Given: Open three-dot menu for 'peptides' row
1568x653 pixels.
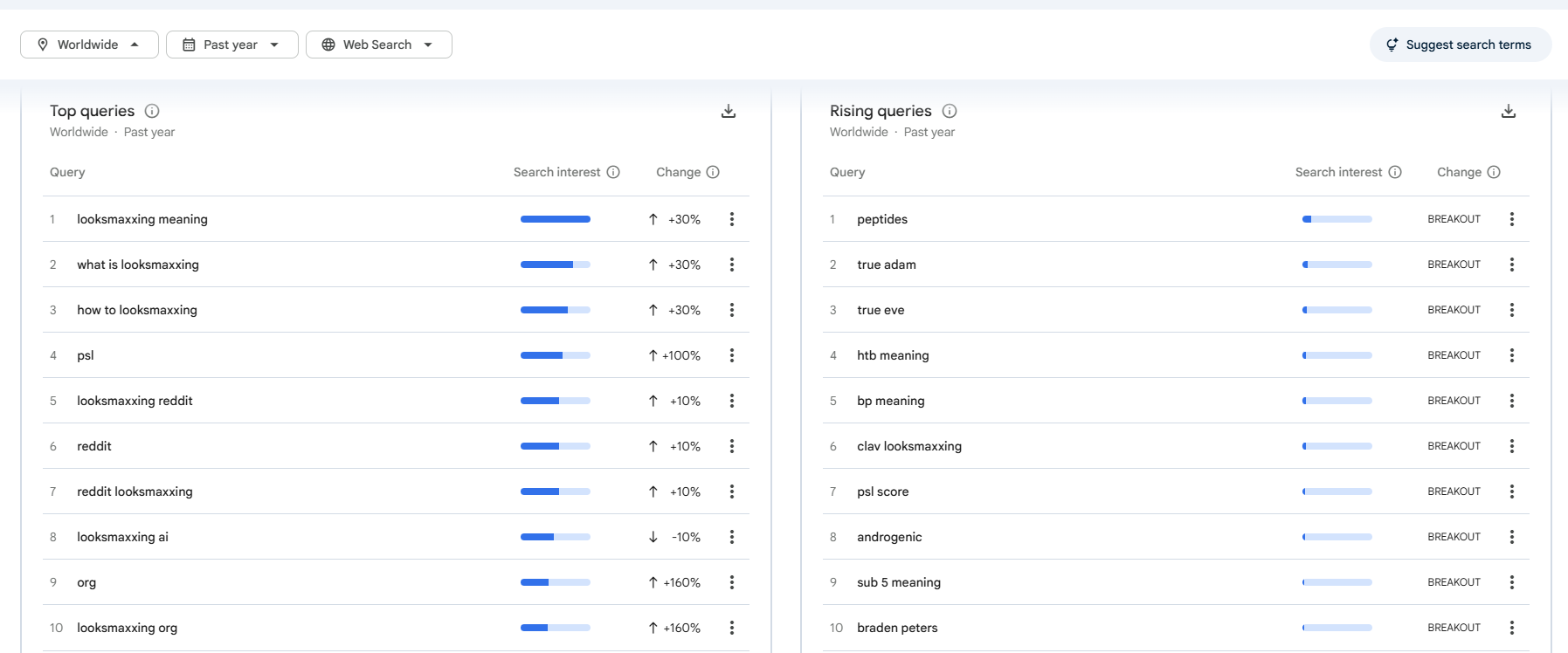Looking at the screenshot, I should [x=1511, y=219].
